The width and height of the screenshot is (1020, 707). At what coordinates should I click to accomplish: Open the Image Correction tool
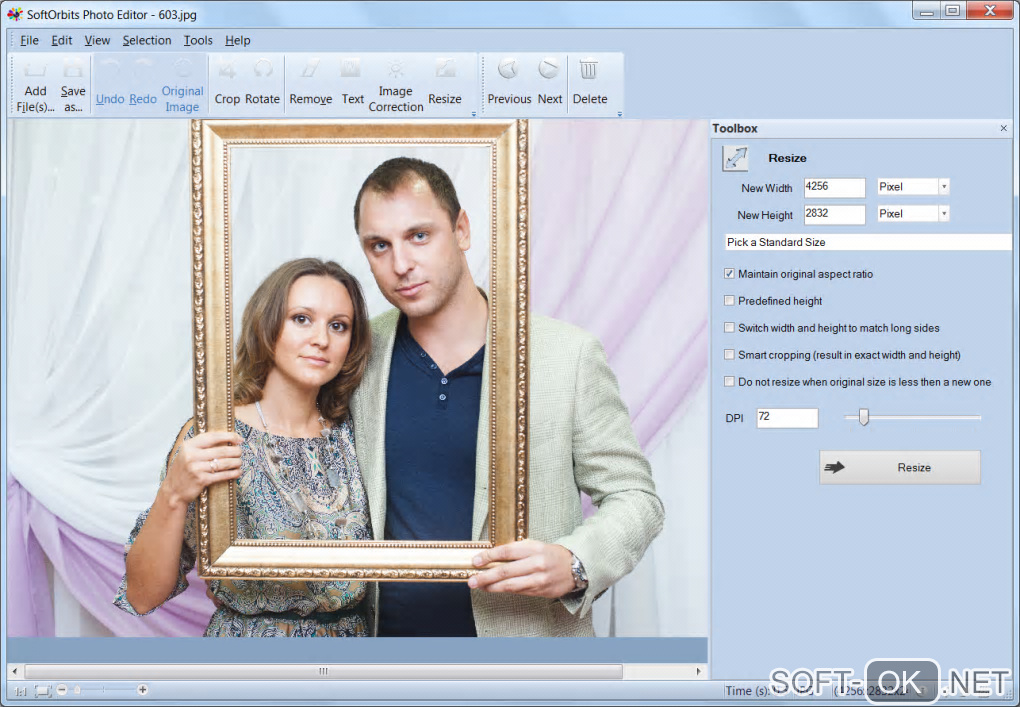(x=396, y=86)
